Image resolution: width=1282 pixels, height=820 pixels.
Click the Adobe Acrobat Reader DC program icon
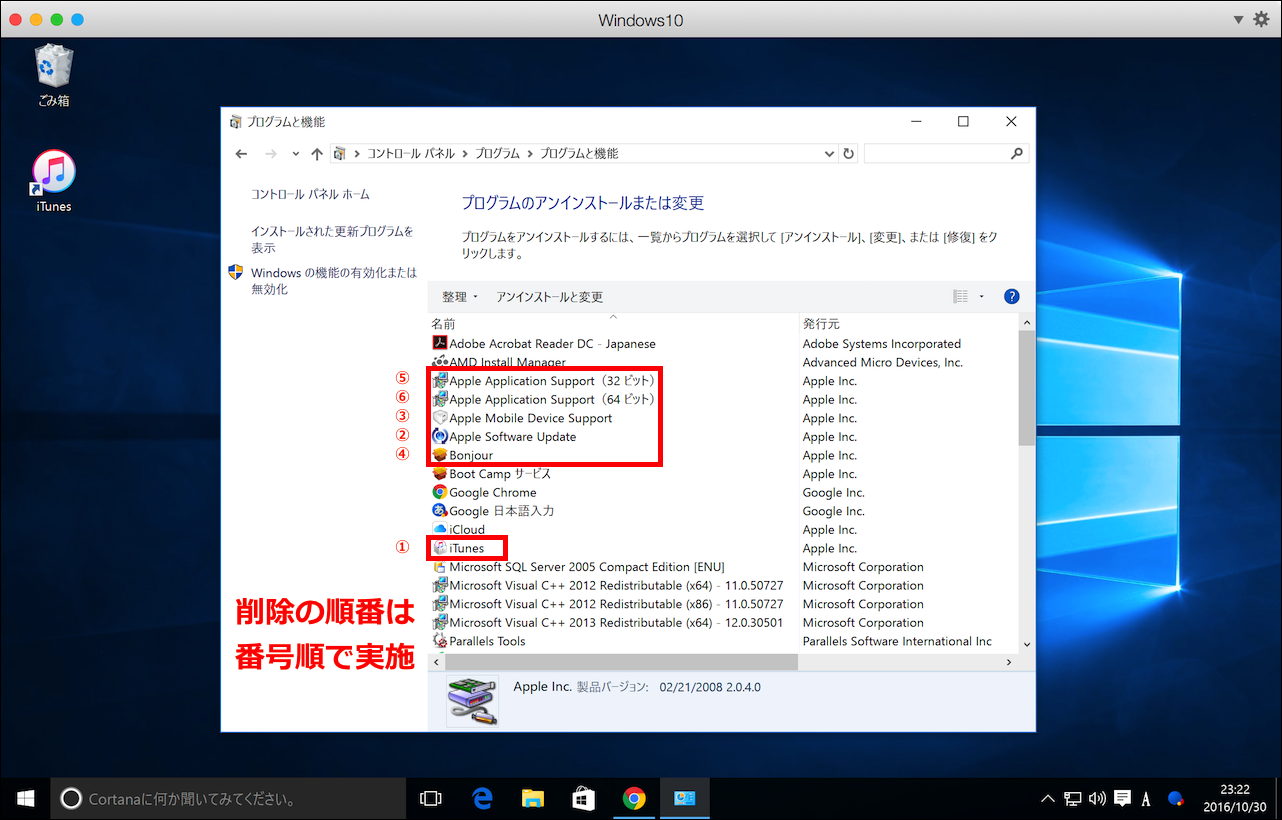click(440, 343)
